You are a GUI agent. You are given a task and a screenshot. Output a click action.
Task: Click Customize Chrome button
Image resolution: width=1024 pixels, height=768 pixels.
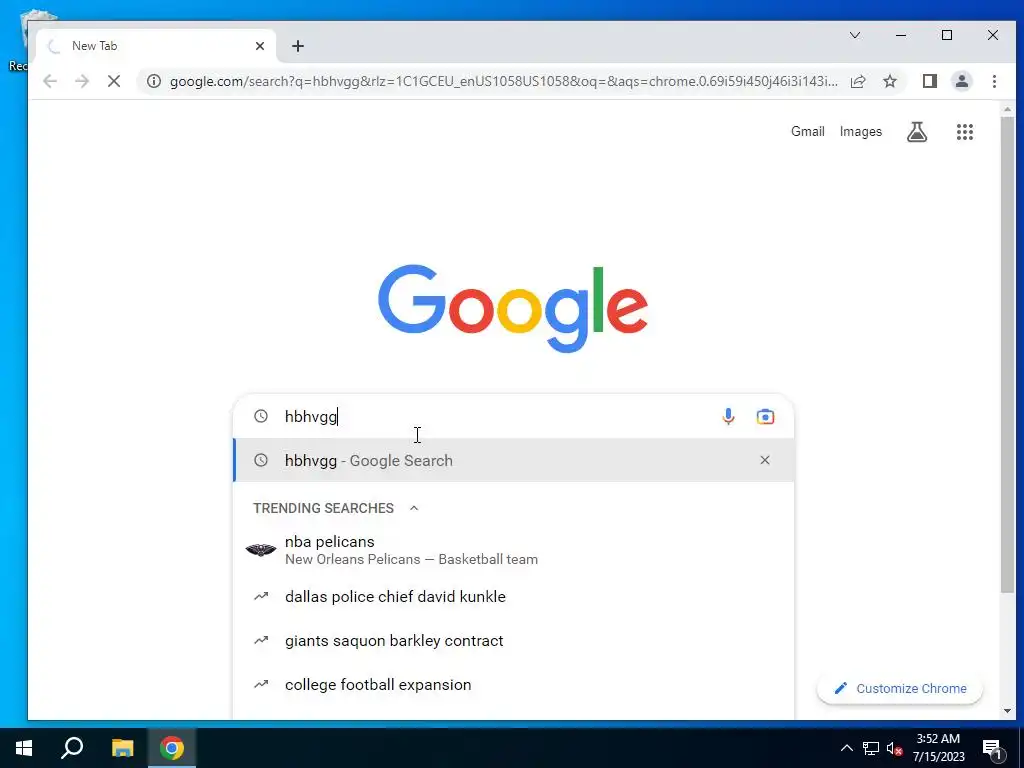pos(900,688)
